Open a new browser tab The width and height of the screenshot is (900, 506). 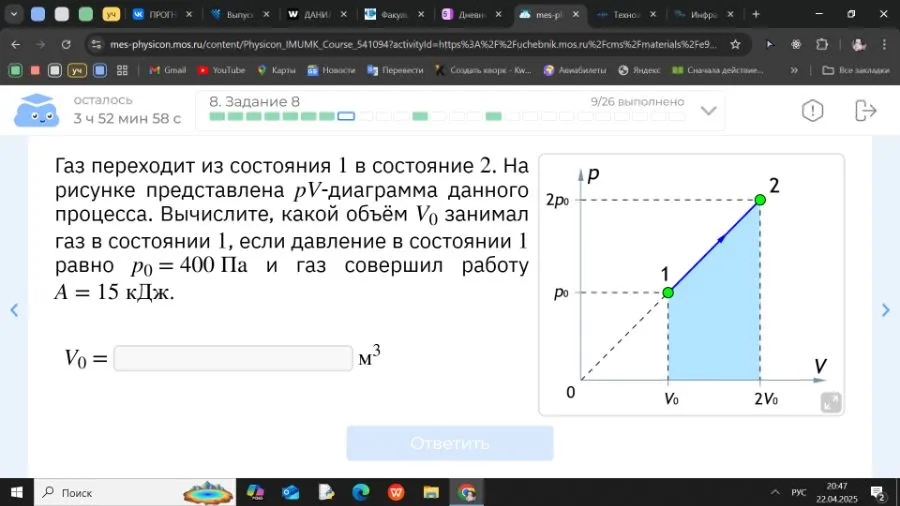click(x=756, y=14)
